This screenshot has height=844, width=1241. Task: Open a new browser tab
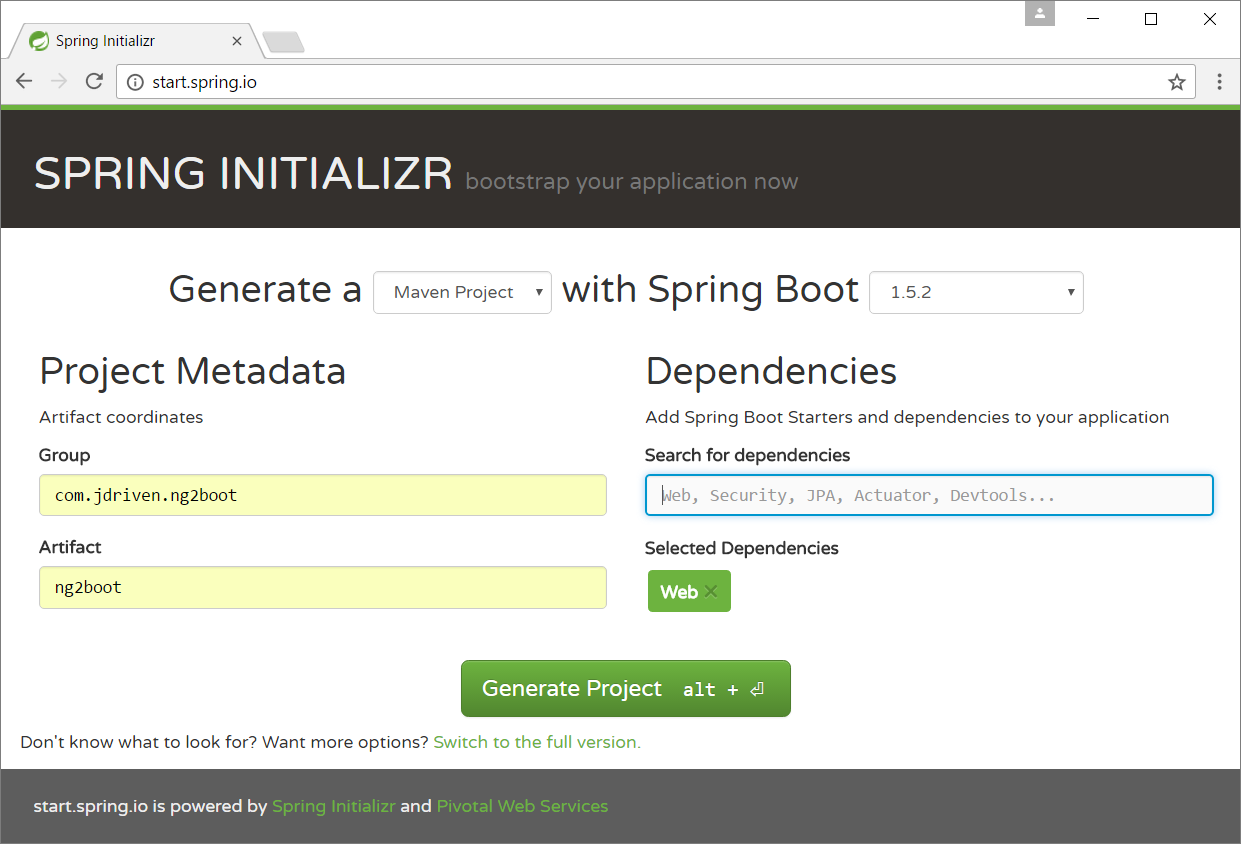pyautogui.click(x=283, y=42)
